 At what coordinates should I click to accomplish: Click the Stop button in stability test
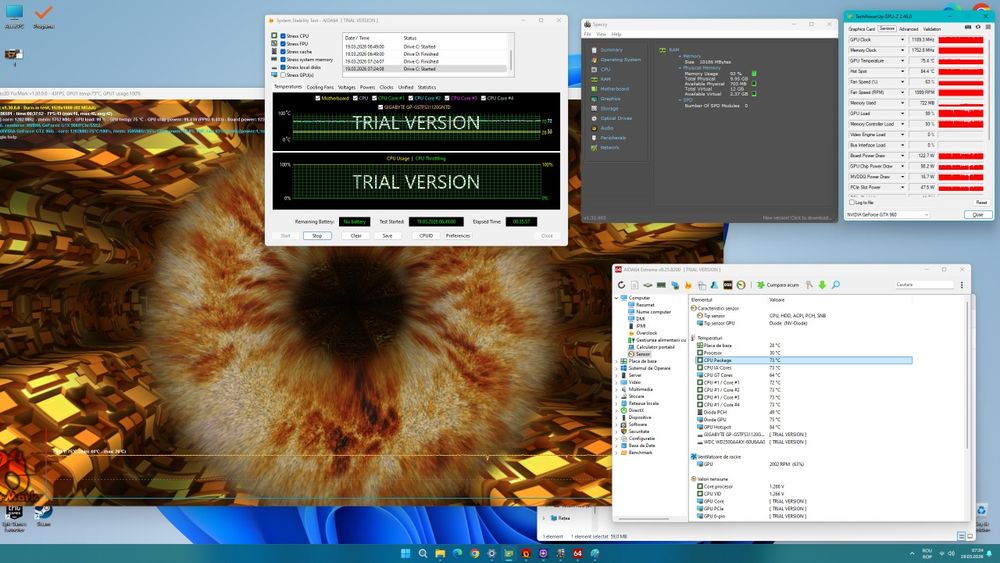point(317,236)
